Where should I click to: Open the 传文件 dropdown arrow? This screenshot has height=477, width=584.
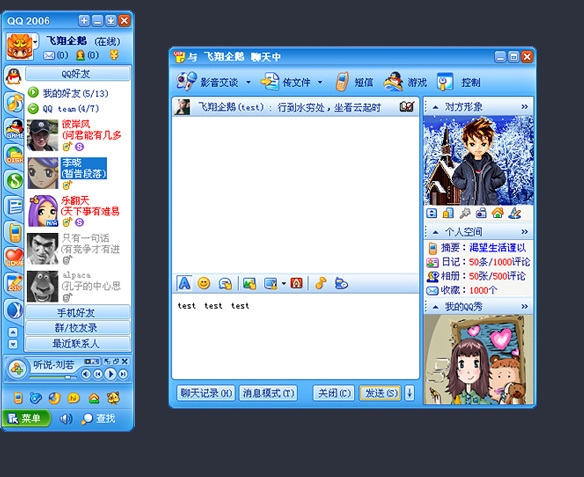(x=320, y=82)
